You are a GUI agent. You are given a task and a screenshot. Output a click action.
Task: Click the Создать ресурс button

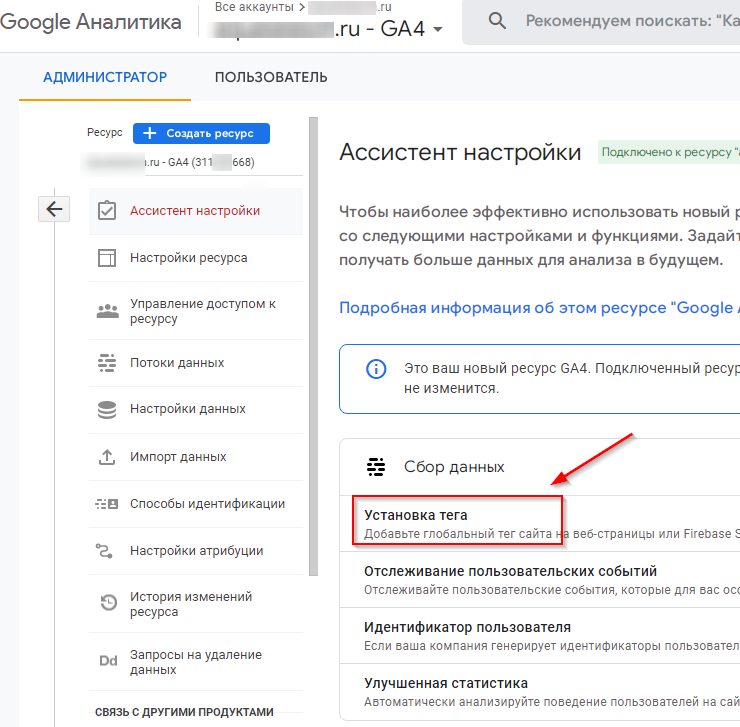201,133
